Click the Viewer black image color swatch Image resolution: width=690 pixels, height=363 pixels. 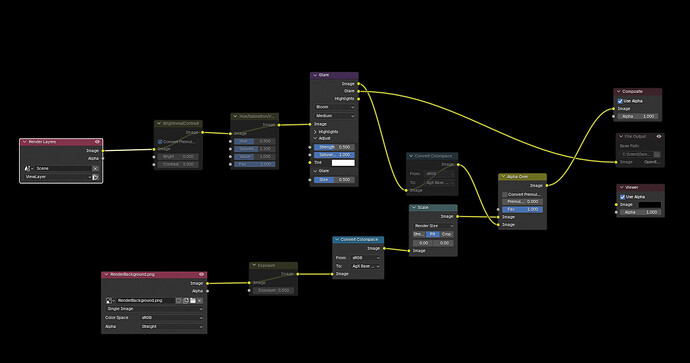click(x=650, y=205)
